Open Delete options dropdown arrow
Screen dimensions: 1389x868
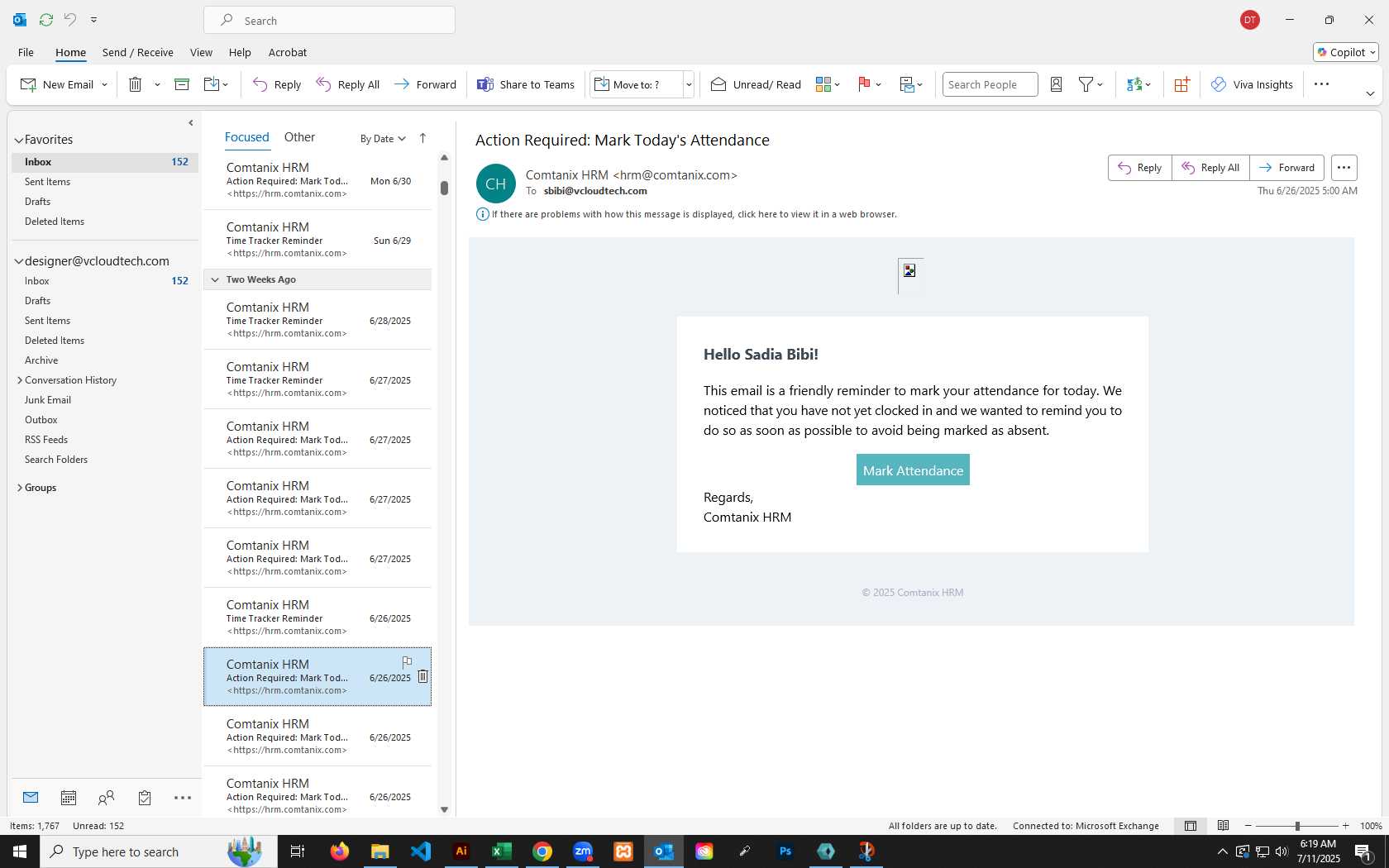(157, 84)
